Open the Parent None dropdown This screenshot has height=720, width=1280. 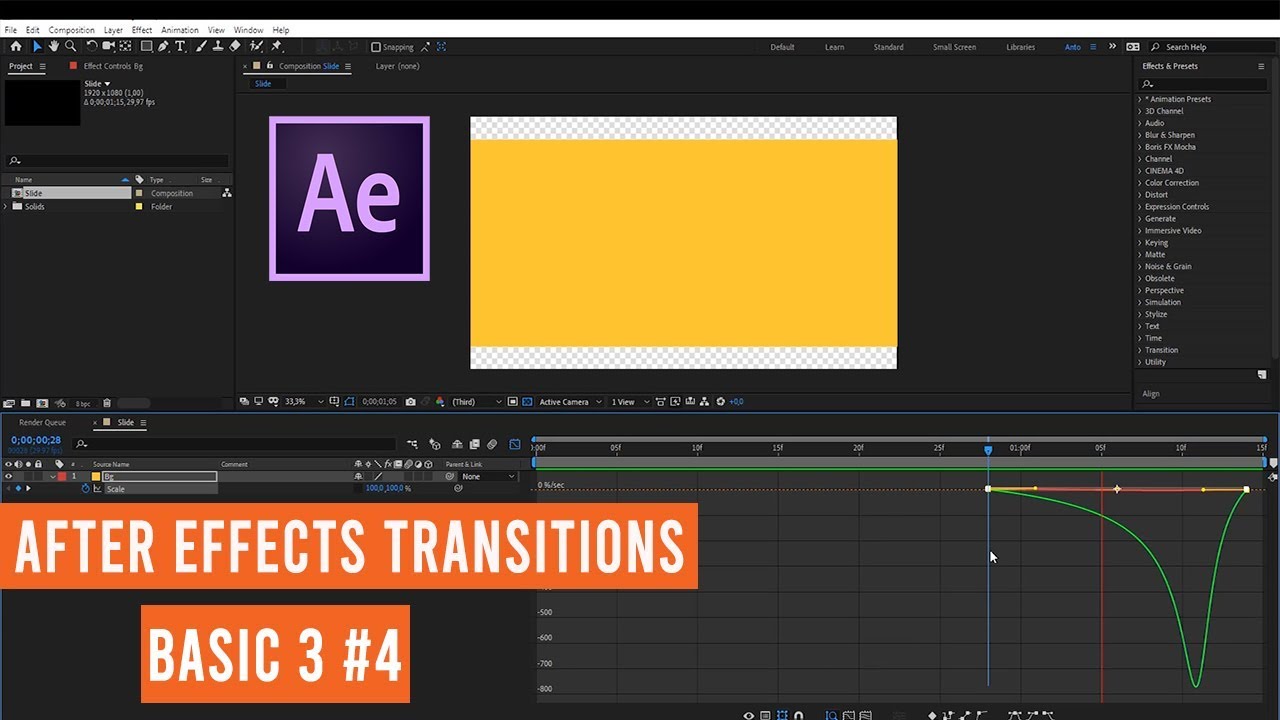(x=487, y=477)
